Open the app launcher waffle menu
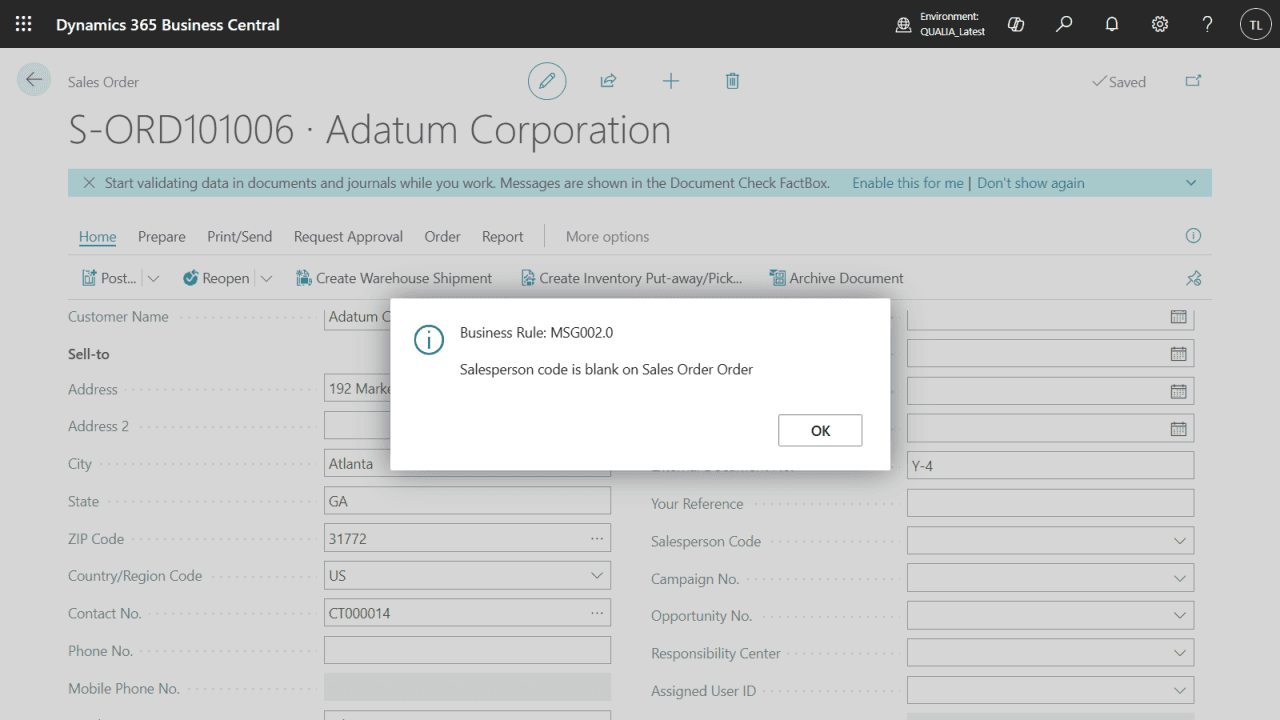Screen dimensions: 1280x720 [23, 24]
